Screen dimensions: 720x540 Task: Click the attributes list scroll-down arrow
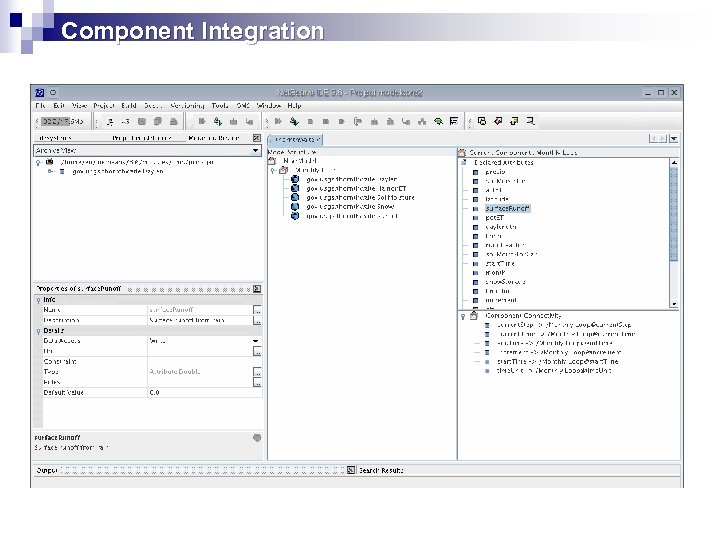coord(674,304)
